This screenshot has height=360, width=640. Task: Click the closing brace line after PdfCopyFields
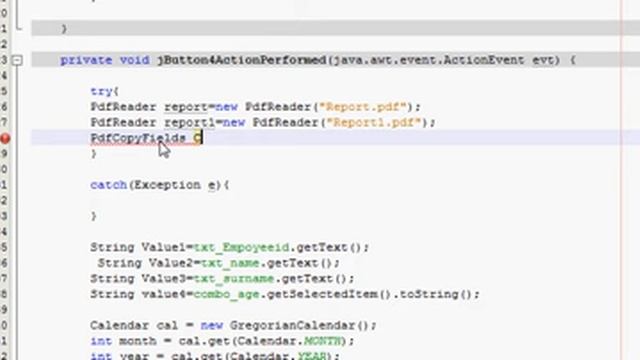point(94,154)
